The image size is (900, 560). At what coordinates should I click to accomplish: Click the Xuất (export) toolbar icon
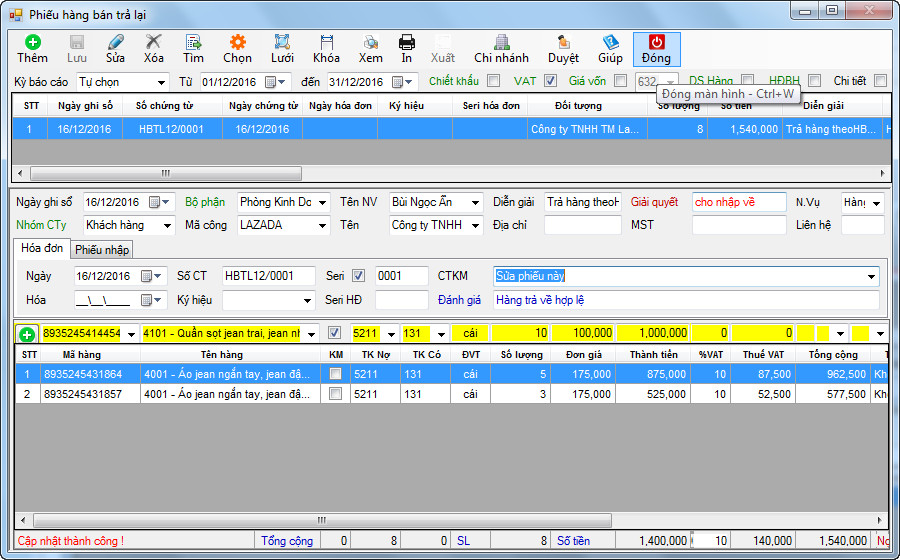[x=443, y=42]
